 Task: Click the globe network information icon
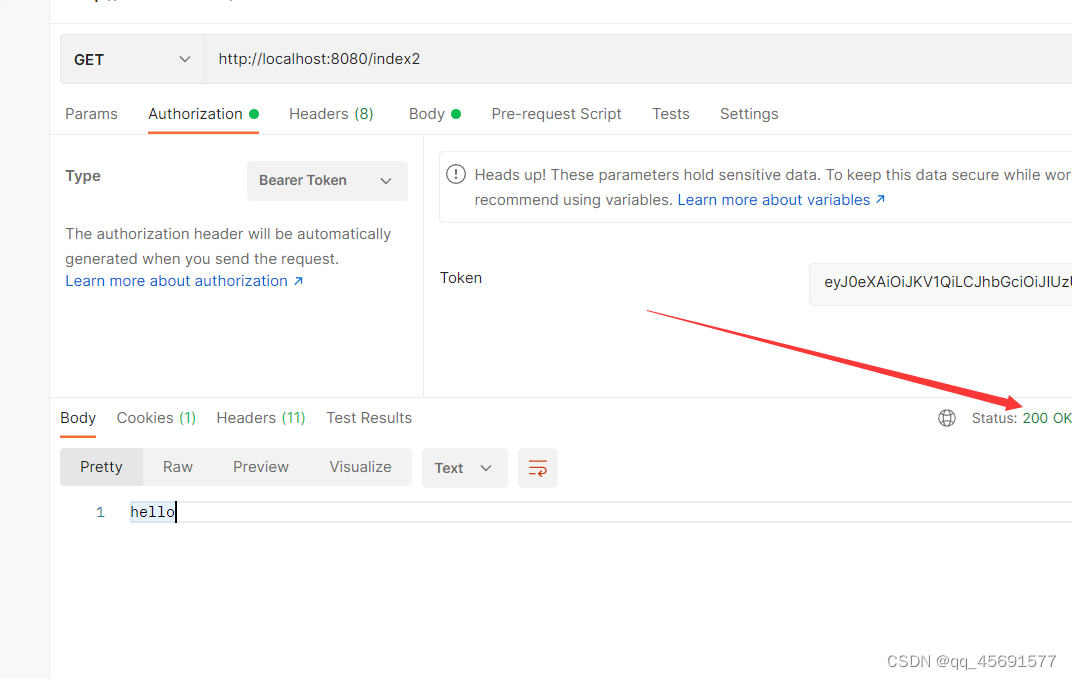[x=947, y=418]
